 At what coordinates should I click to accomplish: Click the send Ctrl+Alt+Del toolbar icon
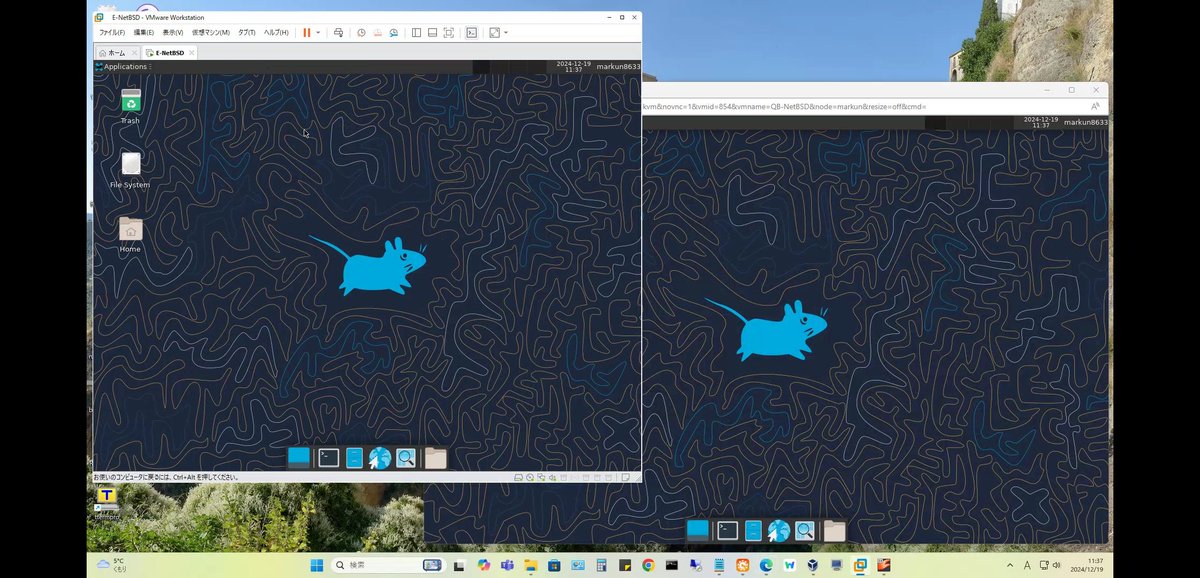click(x=338, y=32)
